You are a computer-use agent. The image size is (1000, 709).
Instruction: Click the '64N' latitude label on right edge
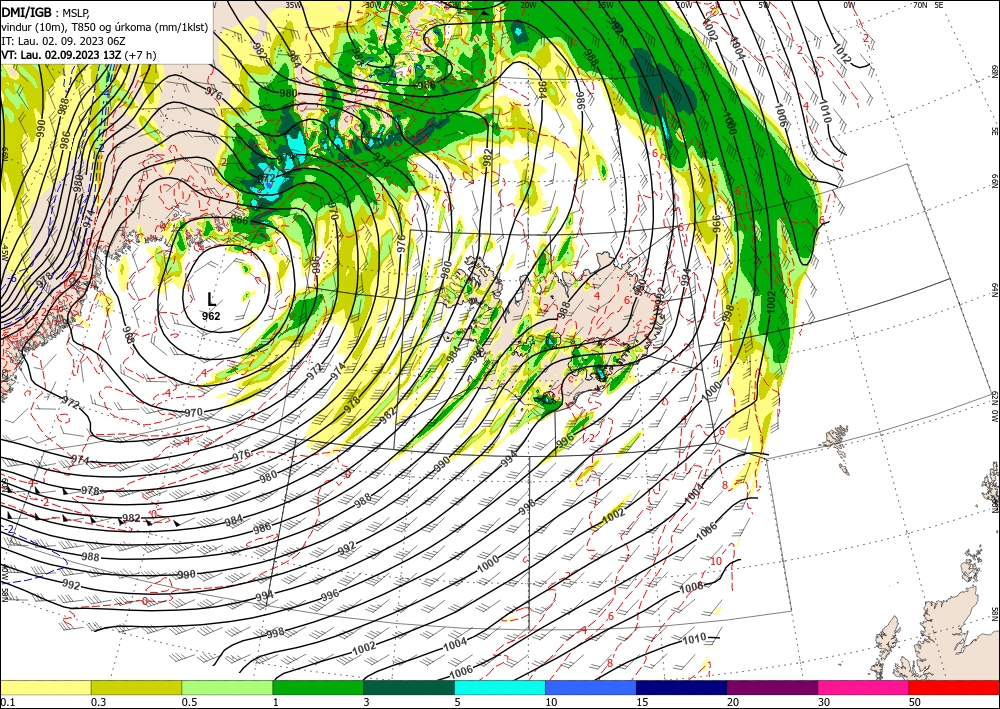(994, 289)
